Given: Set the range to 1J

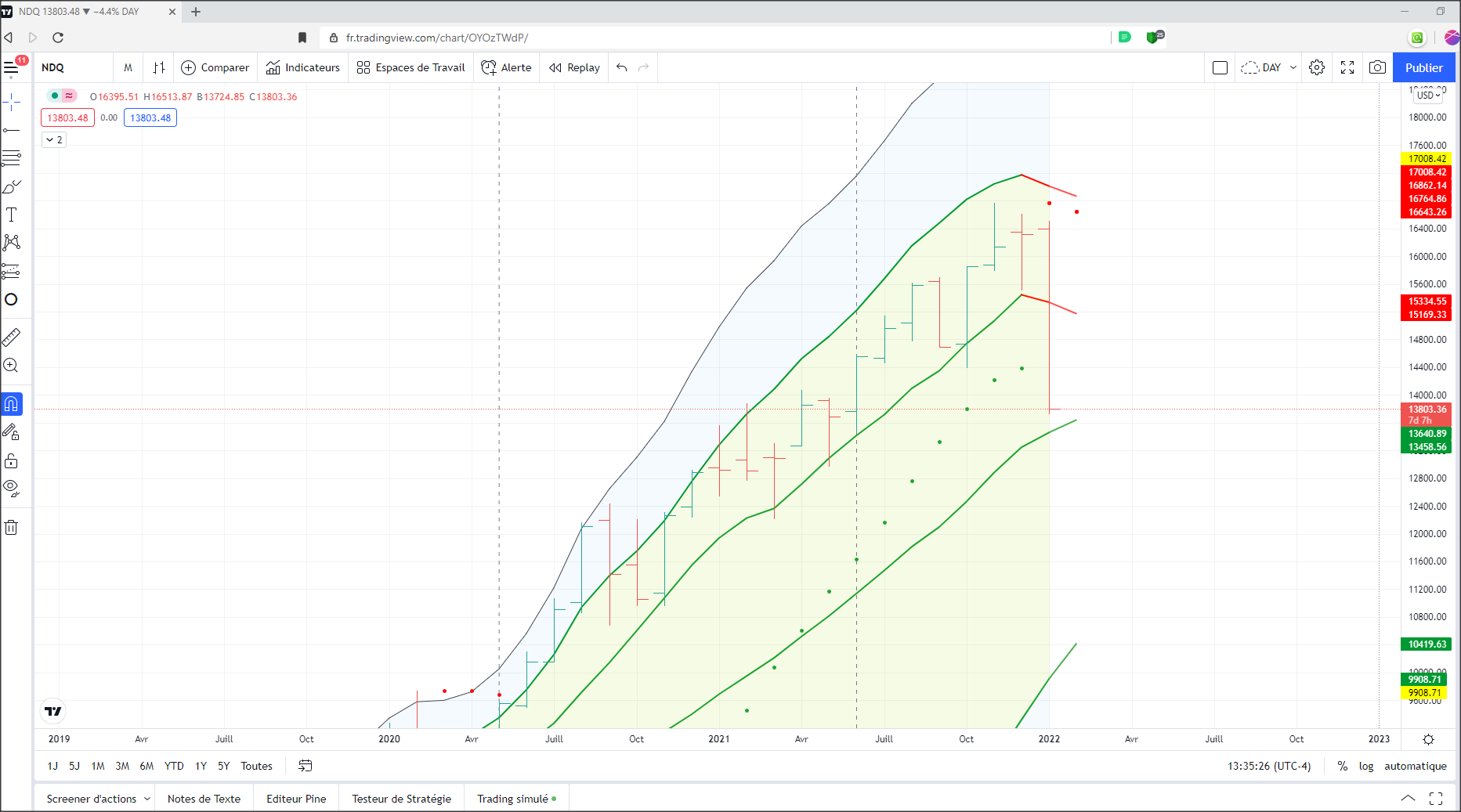Looking at the screenshot, I should click(52, 766).
